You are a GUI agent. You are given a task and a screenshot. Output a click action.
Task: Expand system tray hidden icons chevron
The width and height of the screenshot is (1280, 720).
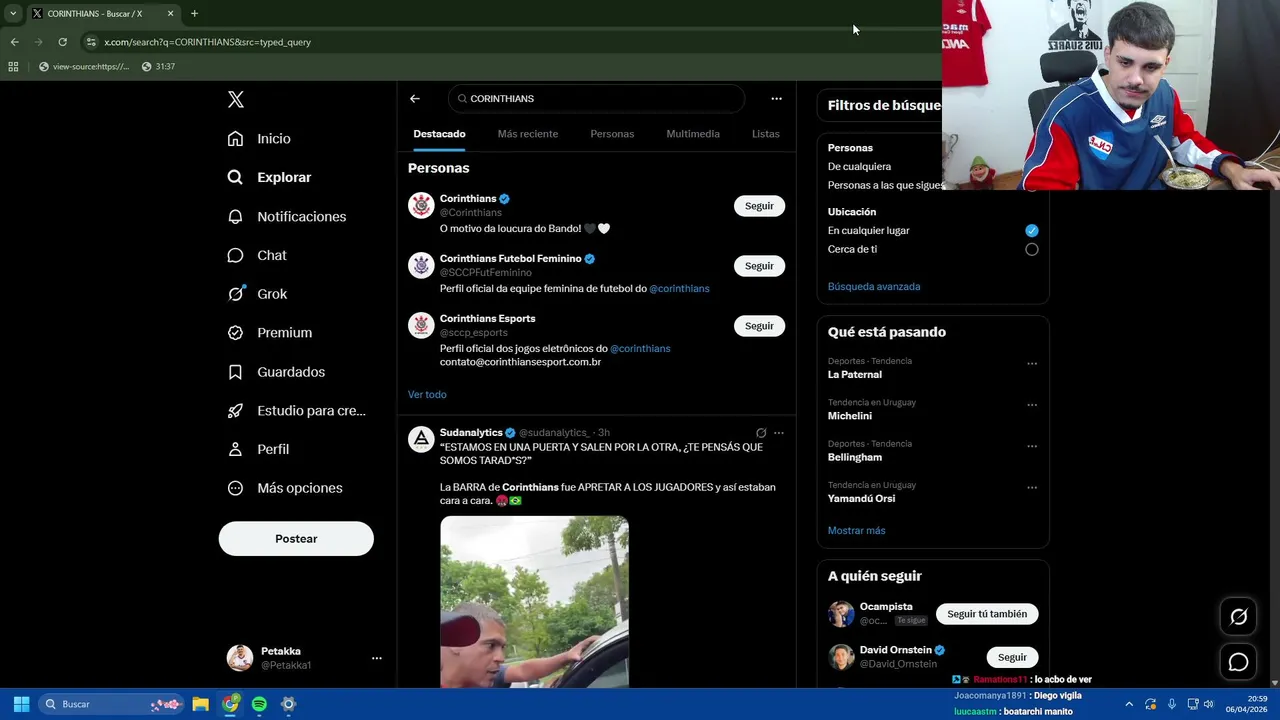(1129, 704)
